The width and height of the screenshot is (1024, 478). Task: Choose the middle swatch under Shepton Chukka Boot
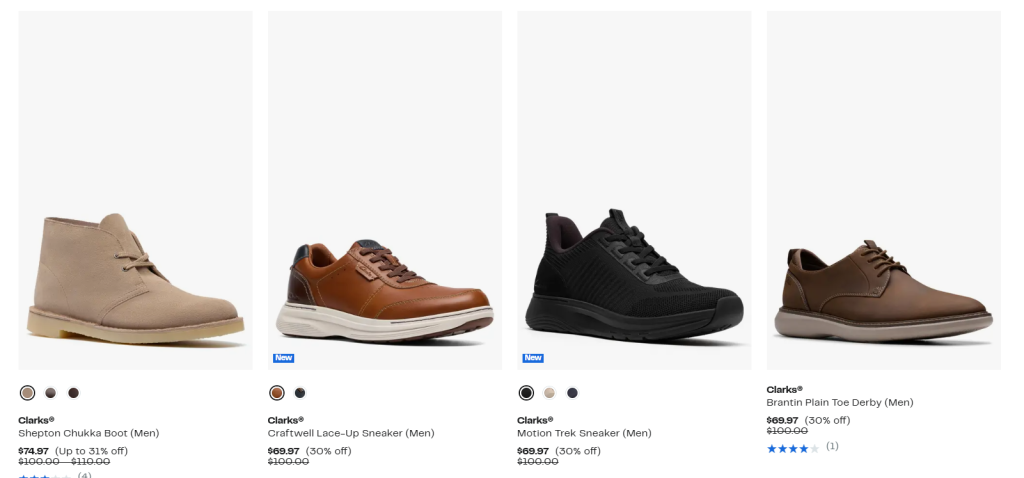[x=50, y=393]
